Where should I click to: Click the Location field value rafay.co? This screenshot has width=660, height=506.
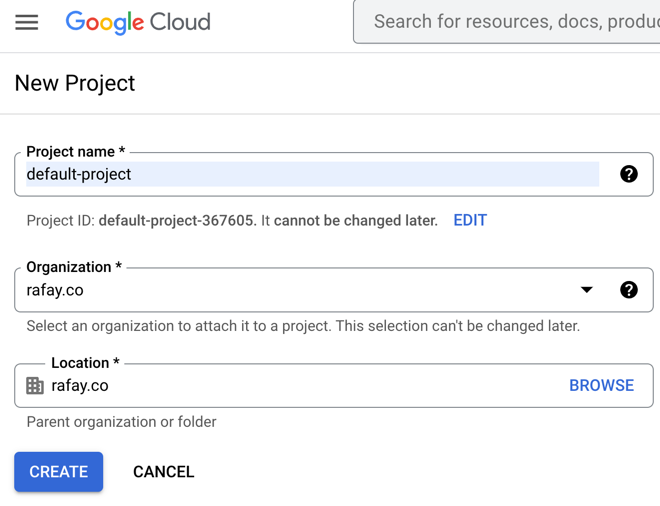coord(80,386)
